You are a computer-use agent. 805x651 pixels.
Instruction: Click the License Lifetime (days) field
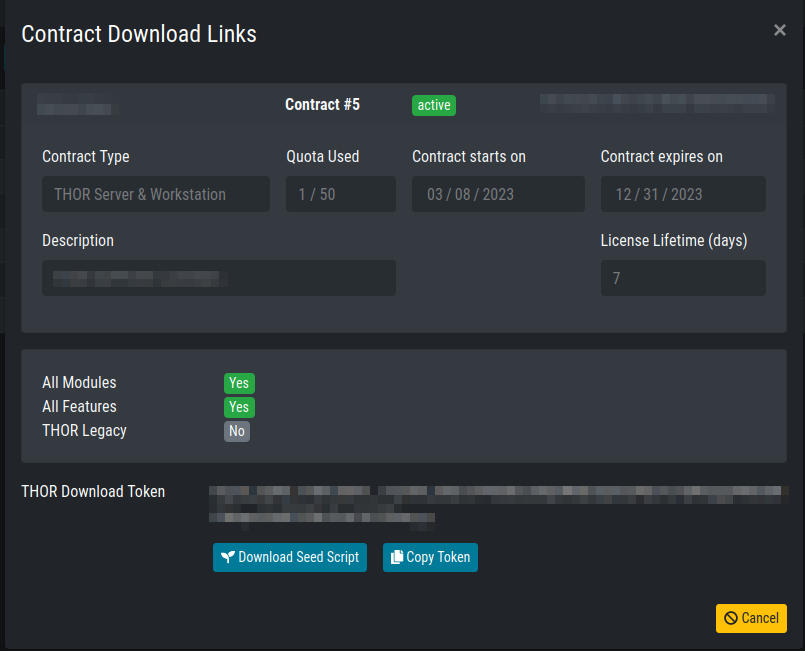[683, 278]
